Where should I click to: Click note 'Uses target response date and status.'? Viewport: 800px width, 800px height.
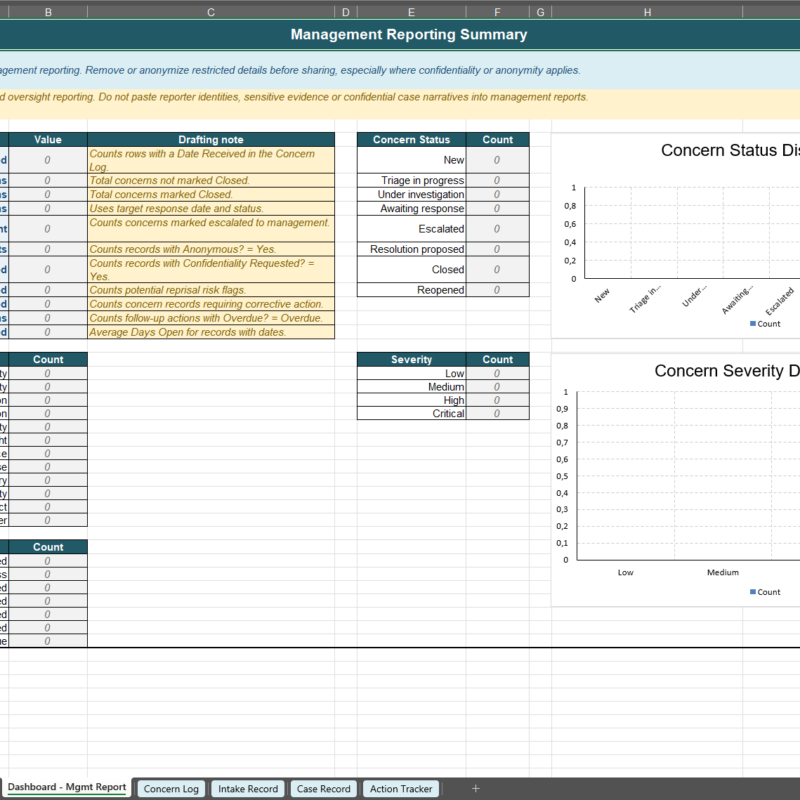click(x=211, y=208)
